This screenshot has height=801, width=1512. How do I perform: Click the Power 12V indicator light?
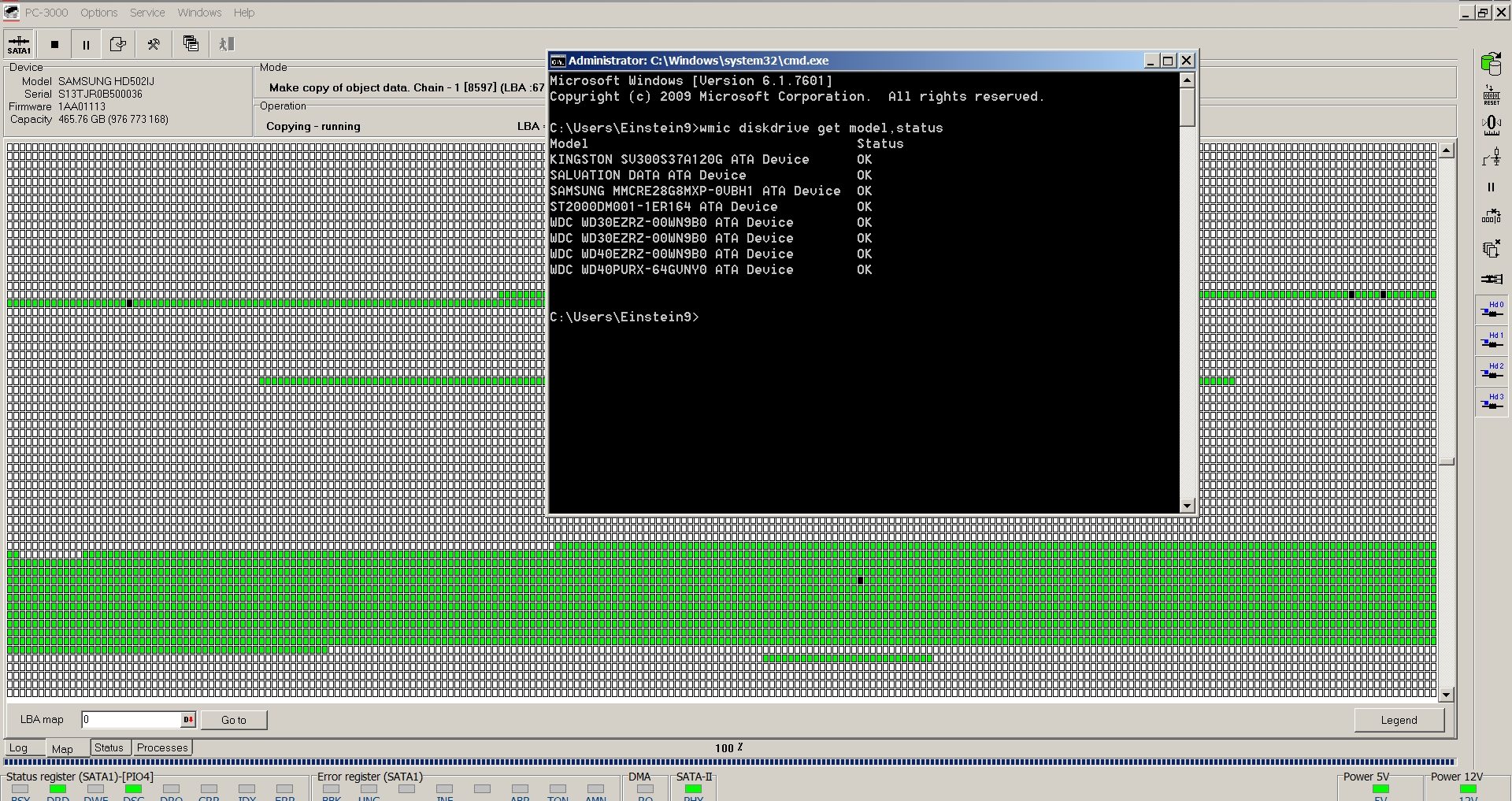pyautogui.click(x=1468, y=788)
